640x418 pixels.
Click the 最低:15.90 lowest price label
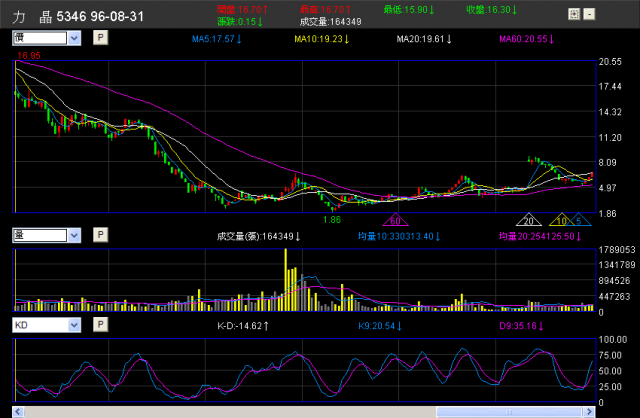coord(409,9)
